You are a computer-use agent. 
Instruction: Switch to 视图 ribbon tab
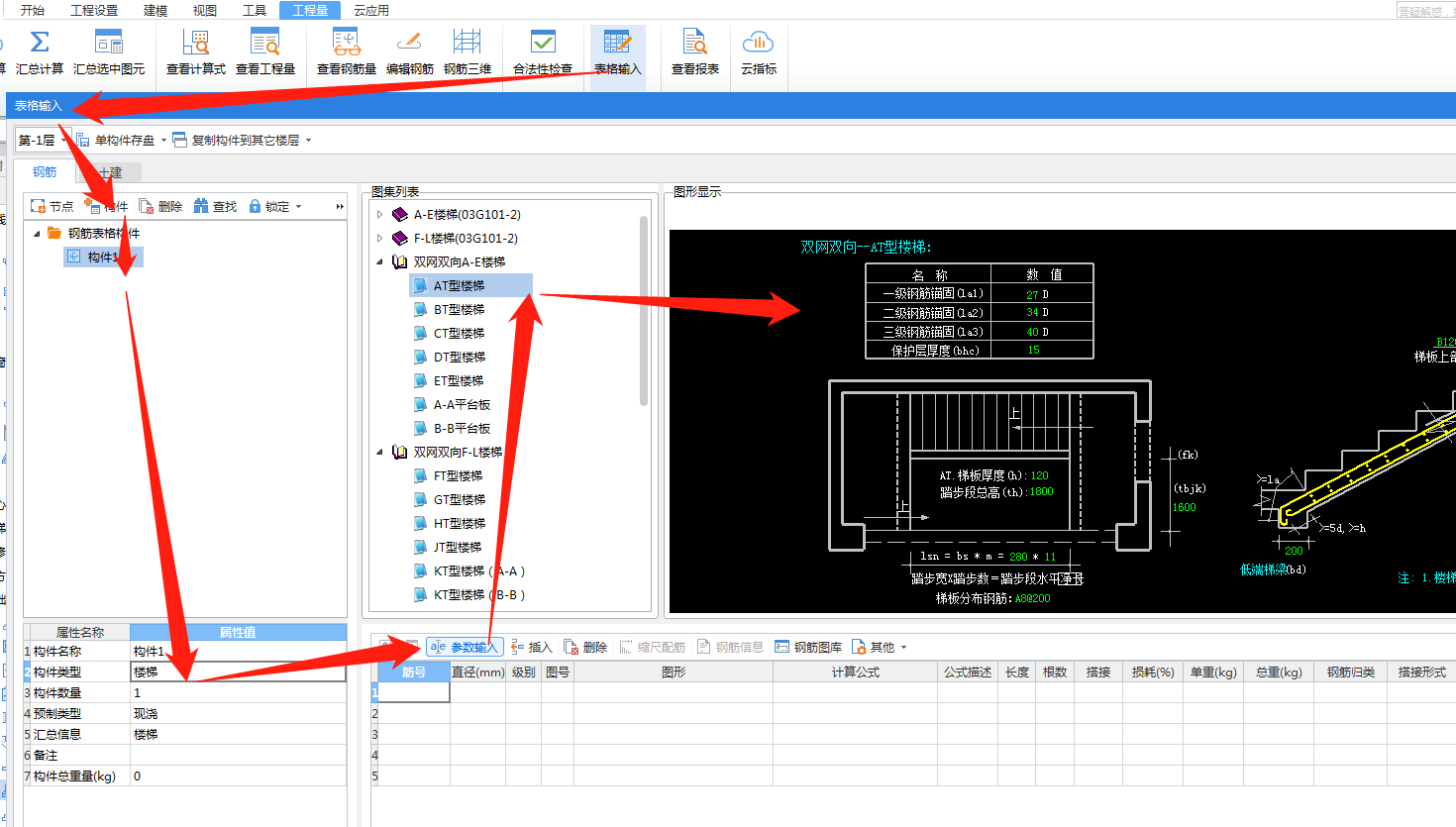[205, 10]
